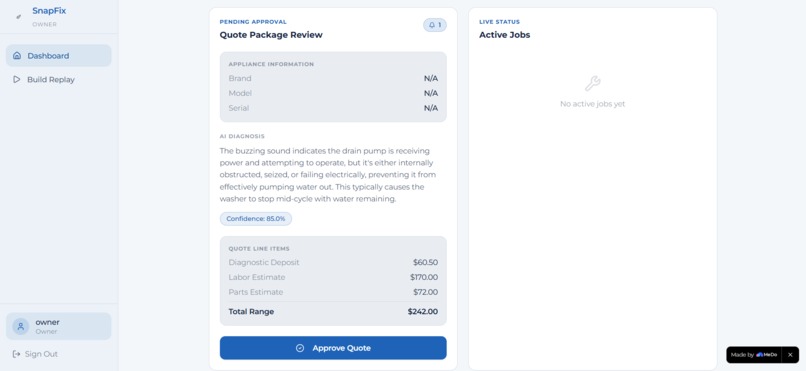Approve the quote
The width and height of the screenshot is (806, 371).
[x=333, y=348]
